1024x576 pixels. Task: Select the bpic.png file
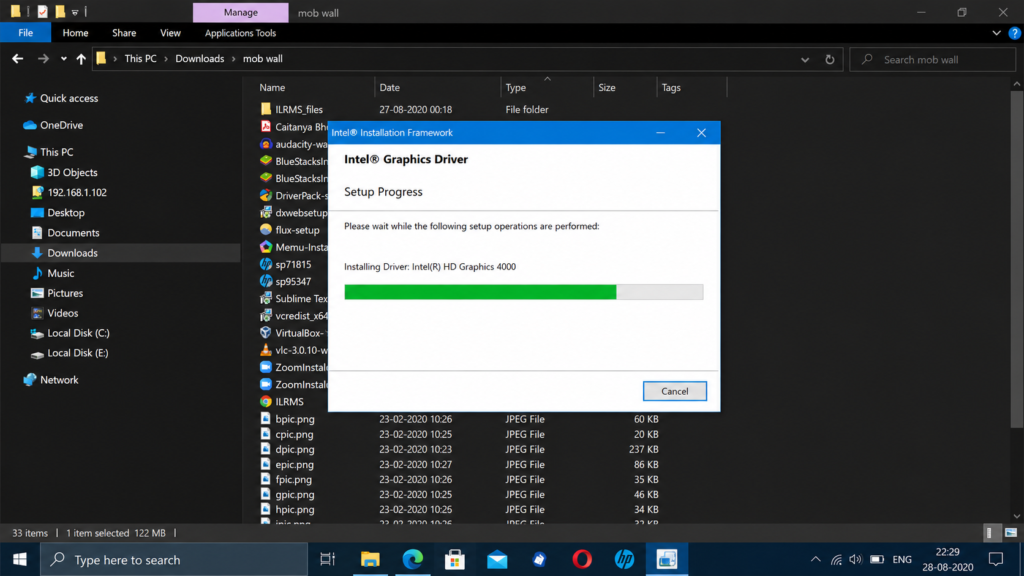click(295, 419)
